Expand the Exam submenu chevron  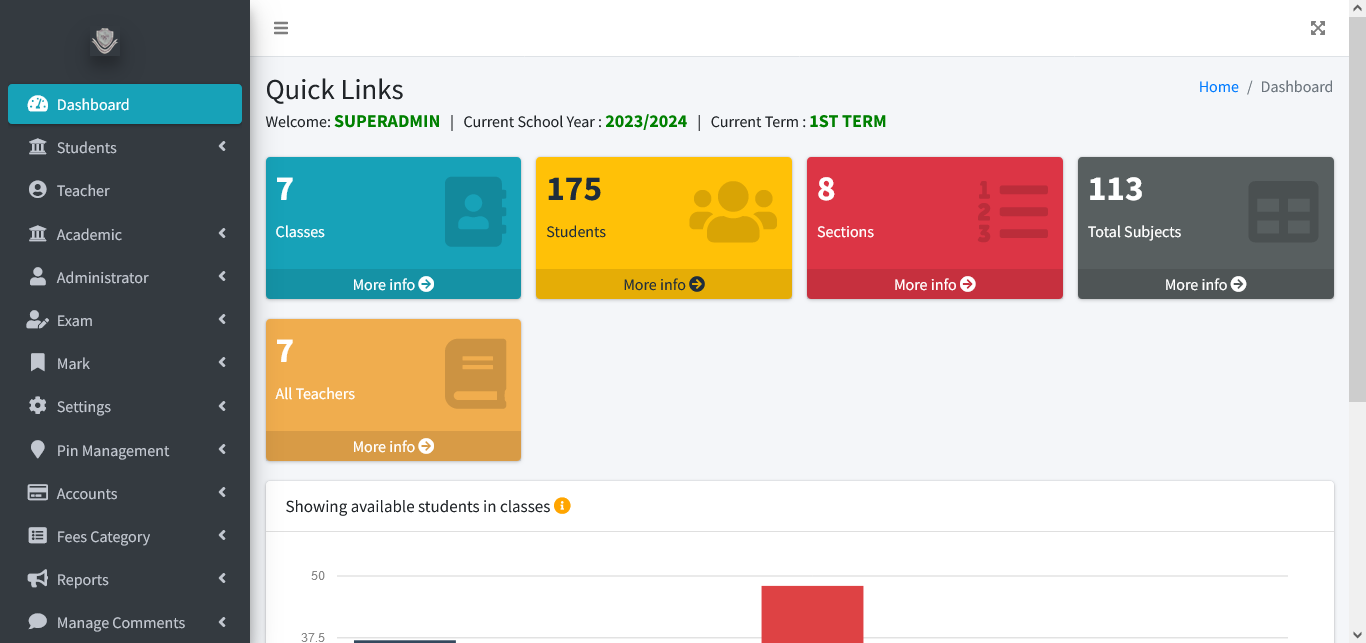tap(222, 320)
